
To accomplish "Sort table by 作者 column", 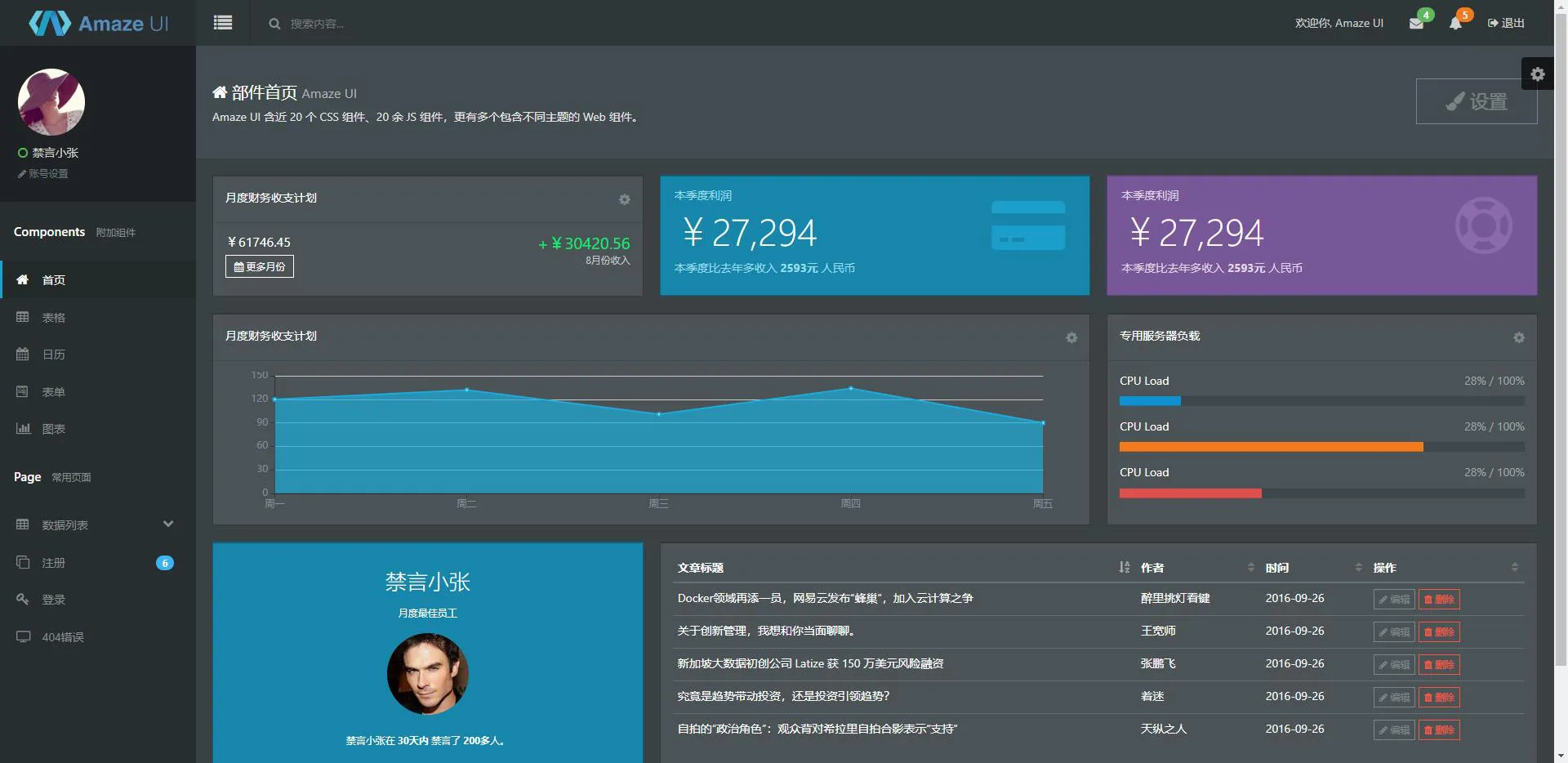I will pyautogui.click(x=1250, y=567).
